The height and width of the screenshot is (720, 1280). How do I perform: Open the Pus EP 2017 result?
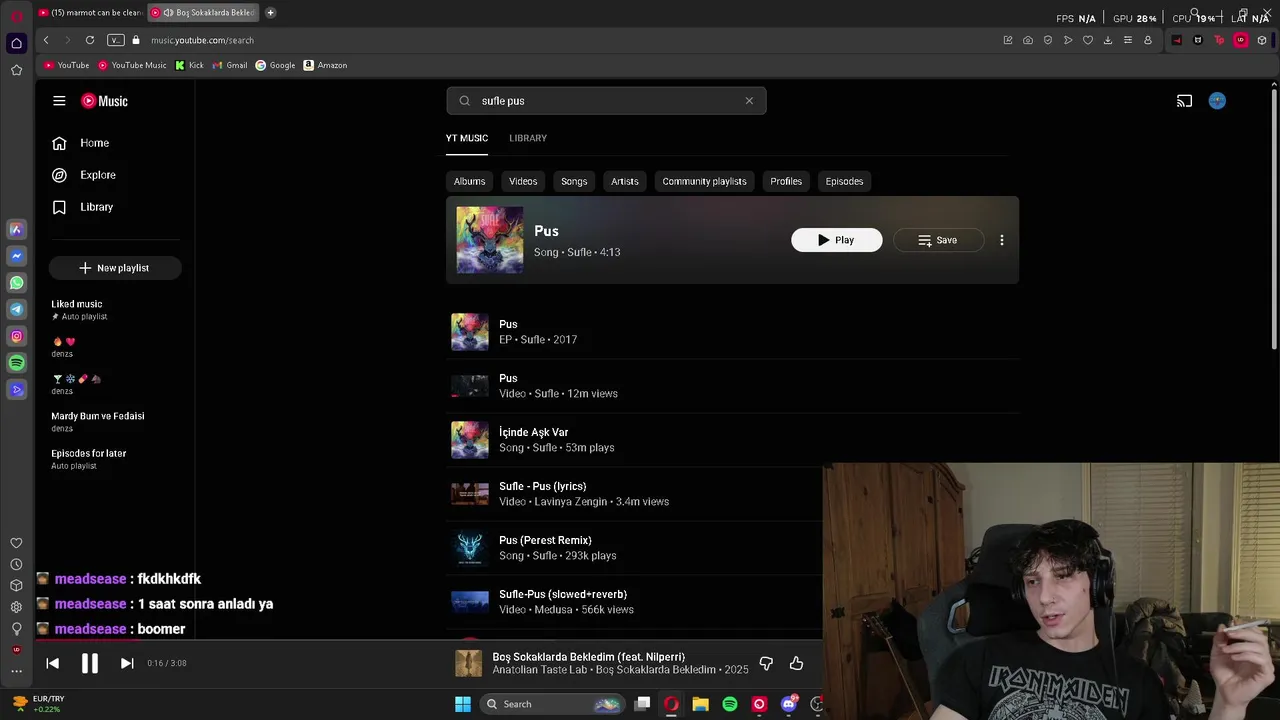click(732, 332)
